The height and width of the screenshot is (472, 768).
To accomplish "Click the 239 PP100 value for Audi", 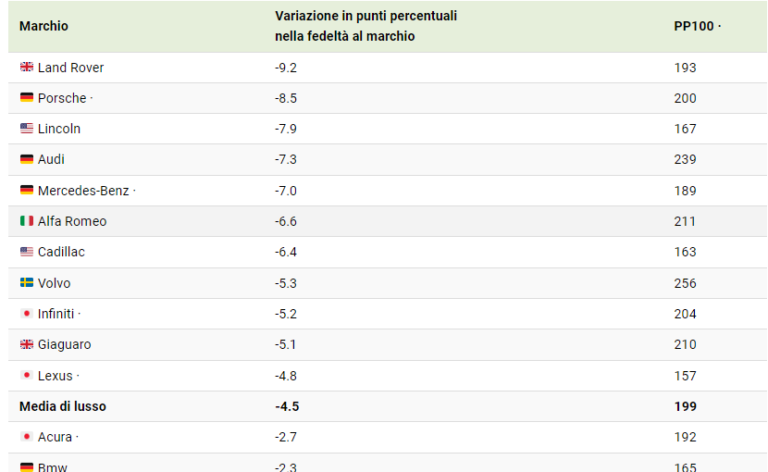I will coord(685,159).
